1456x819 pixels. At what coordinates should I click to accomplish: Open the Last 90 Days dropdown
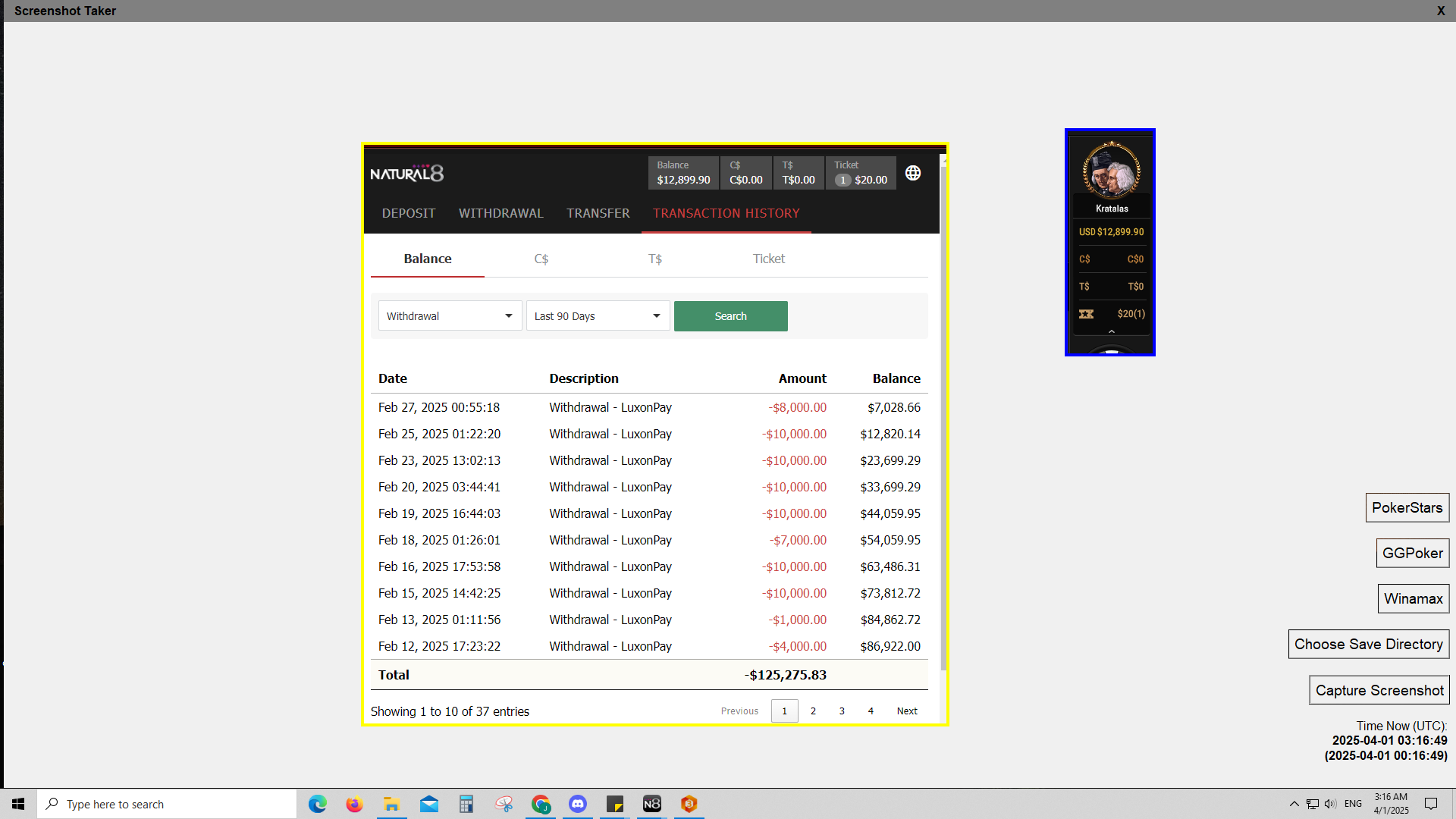(x=598, y=316)
